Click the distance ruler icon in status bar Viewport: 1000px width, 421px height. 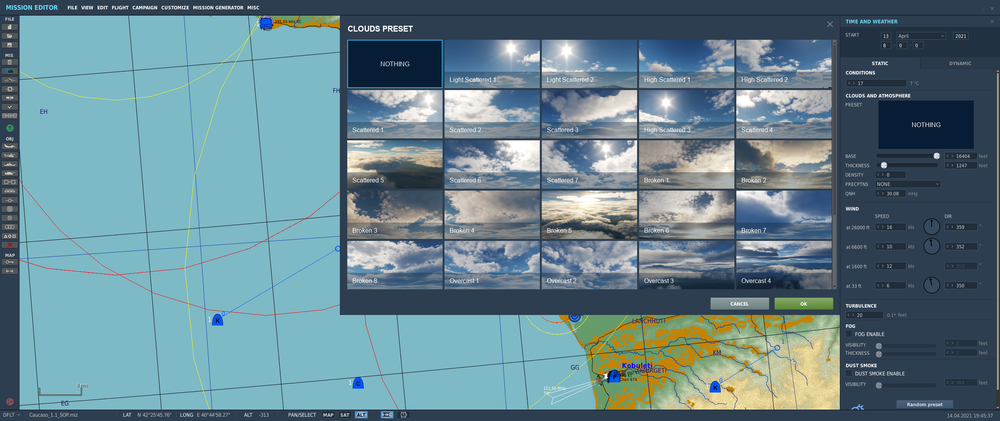pyautogui.click(x=386, y=415)
